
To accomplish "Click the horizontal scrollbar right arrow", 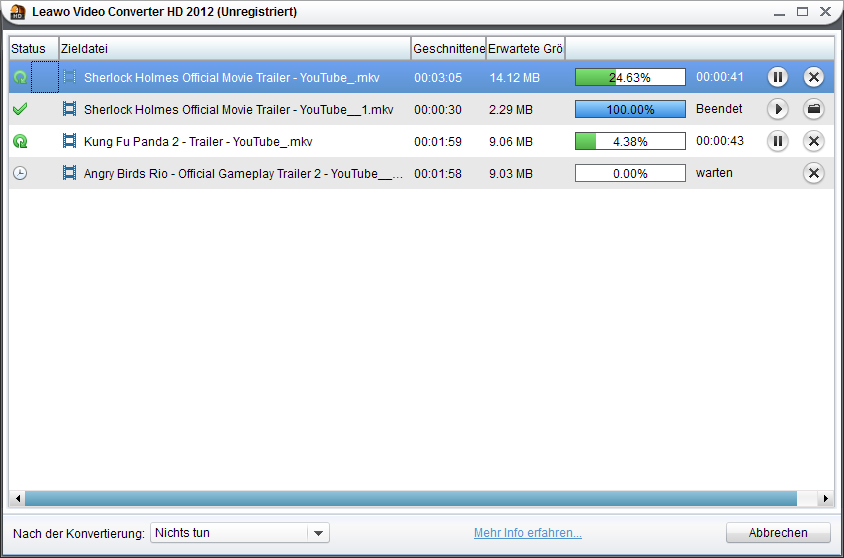I will tap(826, 498).
